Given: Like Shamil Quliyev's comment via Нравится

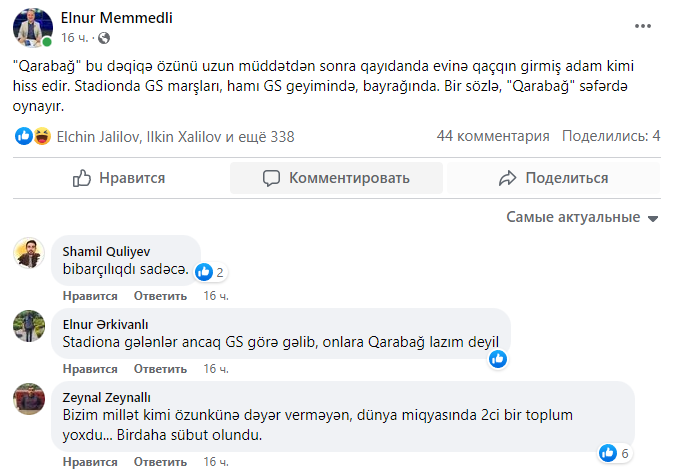Looking at the screenshot, I should click(90, 296).
